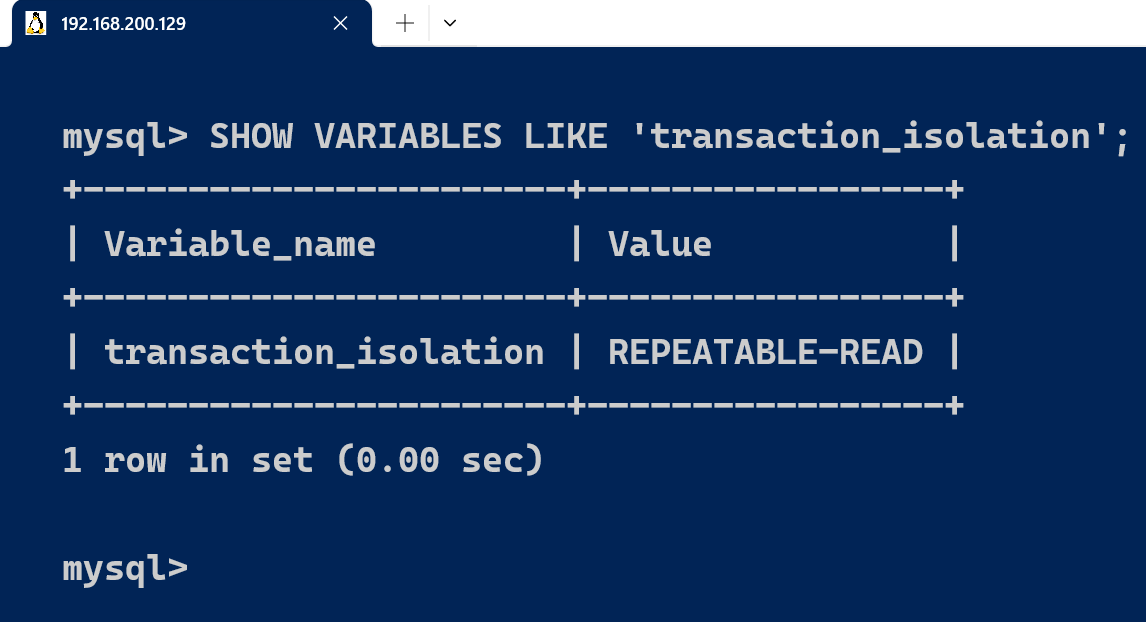
Task: Click the quoted 'transaction_isolation' string in the command
Action: 870,136
